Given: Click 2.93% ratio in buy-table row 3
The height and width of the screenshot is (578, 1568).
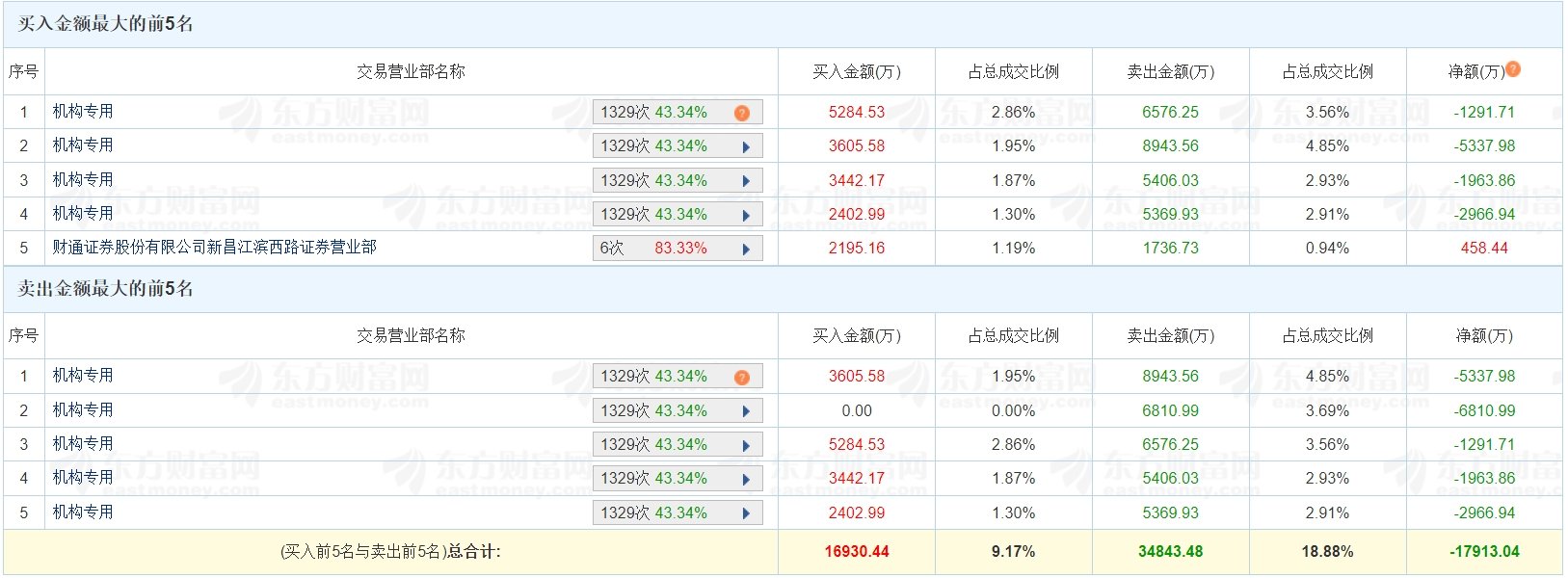Looking at the screenshot, I should pos(1327,181).
